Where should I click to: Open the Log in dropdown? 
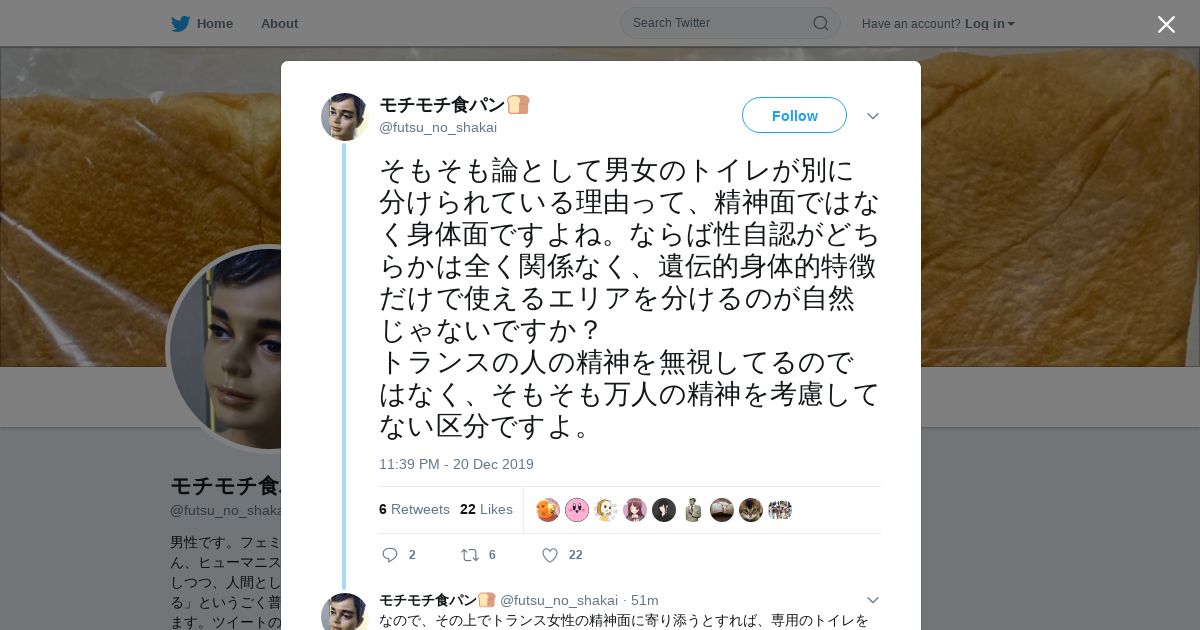[x=990, y=24]
